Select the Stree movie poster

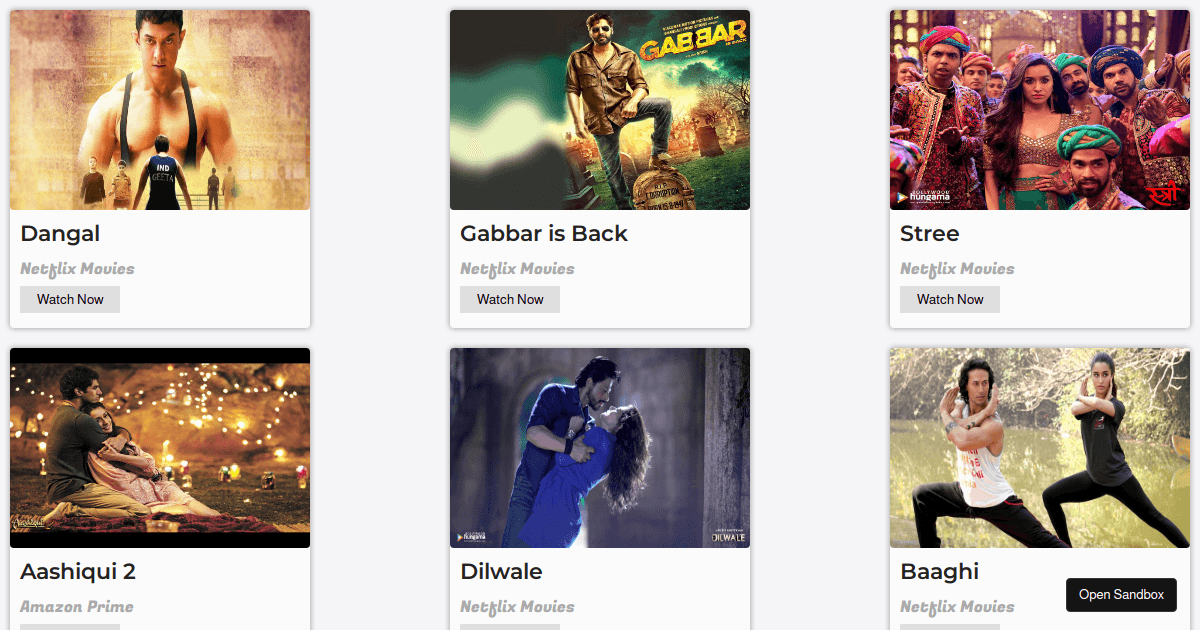coord(1040,110)
